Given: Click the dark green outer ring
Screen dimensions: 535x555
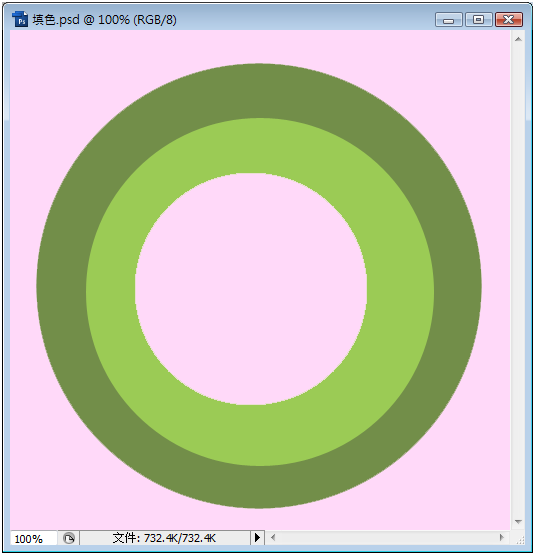Looking at the screenshot, I should click(259, 91).
